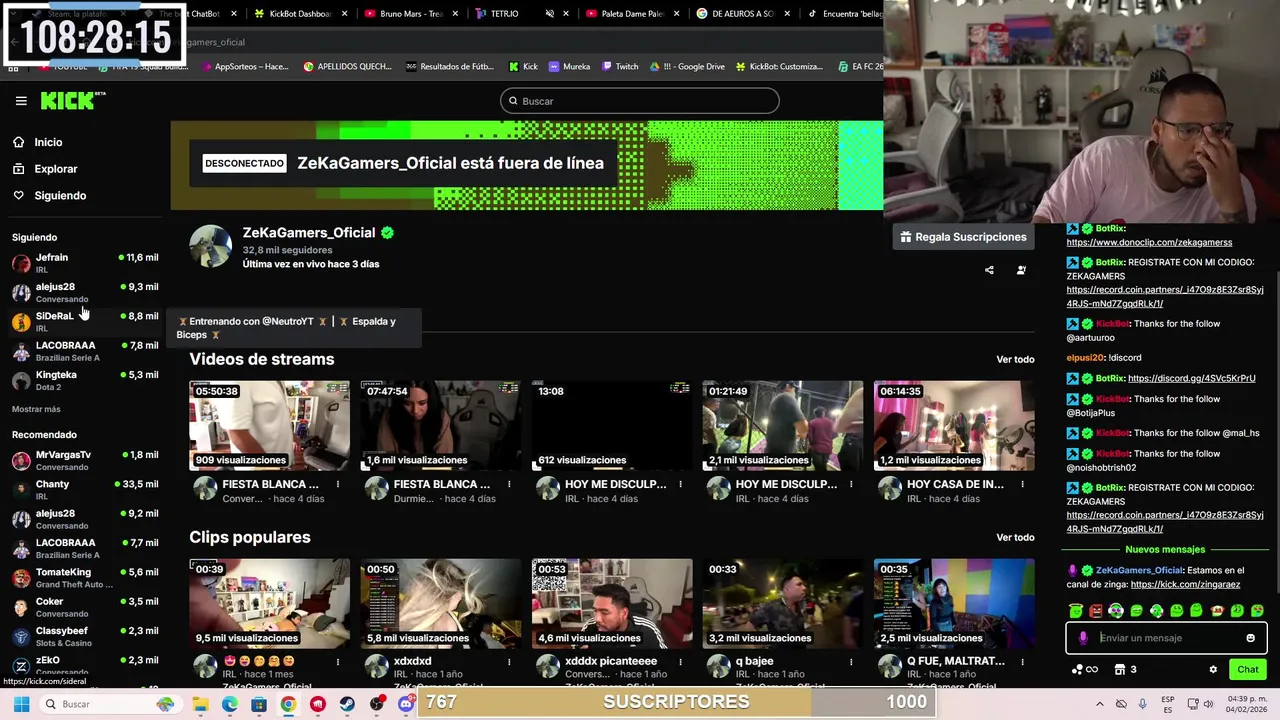Open the Windows Start menu
The height and width of the screenshot is (720, 1280).
[21, 704]
